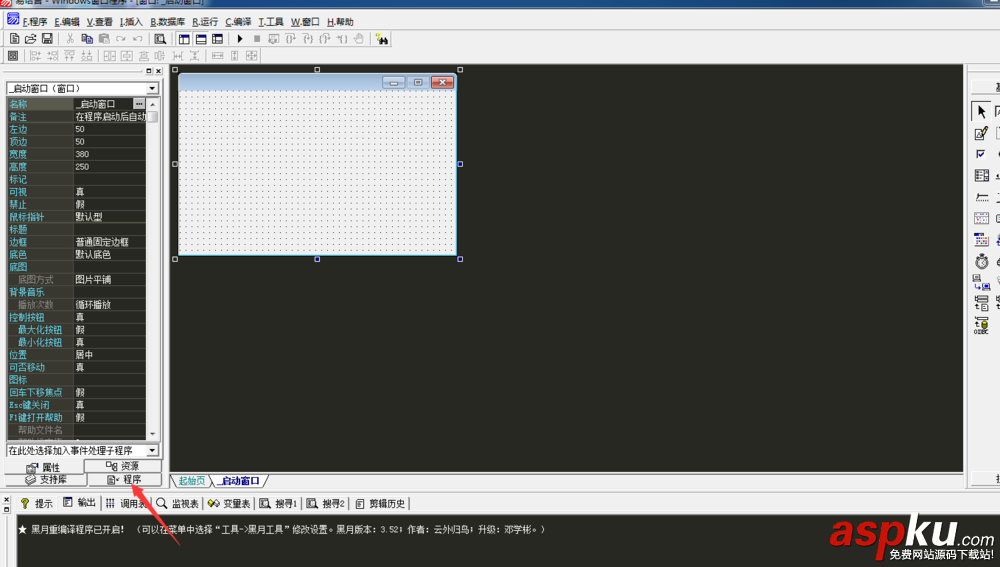Viewport: 1000px width, 567px height.
Task: Open the 输出 output tab
Action: pos(79,503)
